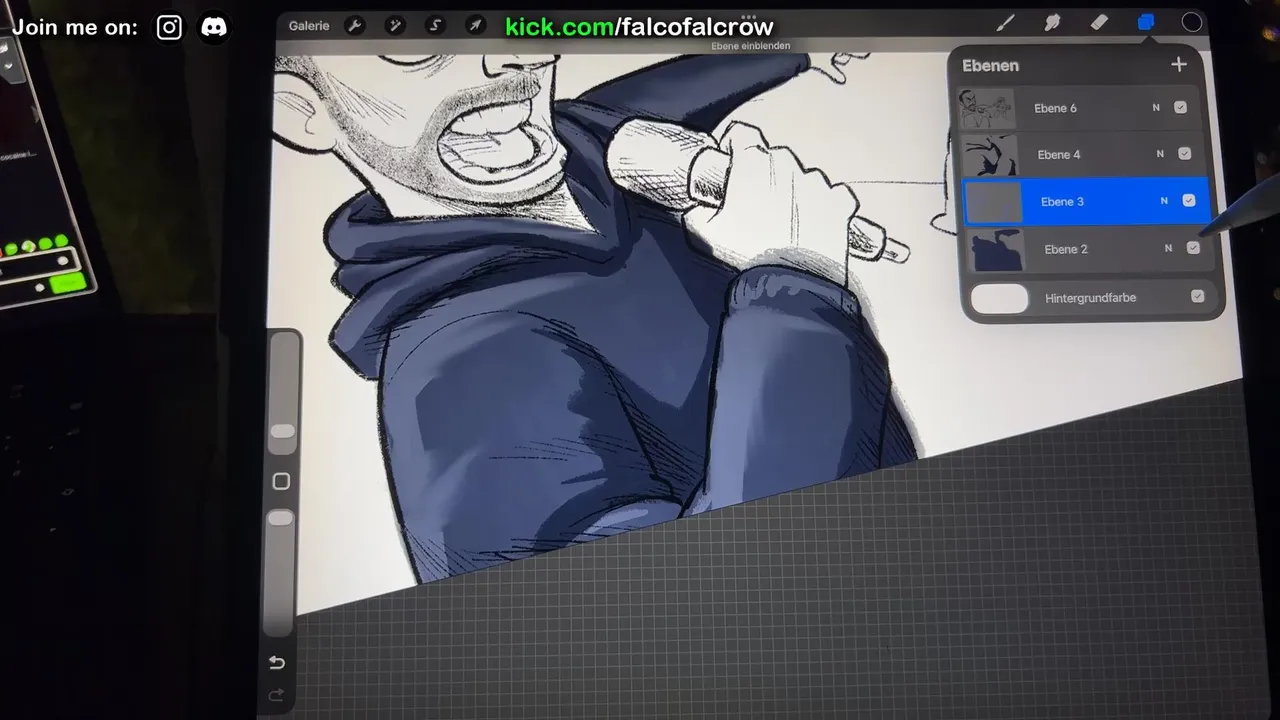
Task: Toggle visibility checkbox for Ebene 3
Action: tap(1188, 200)
